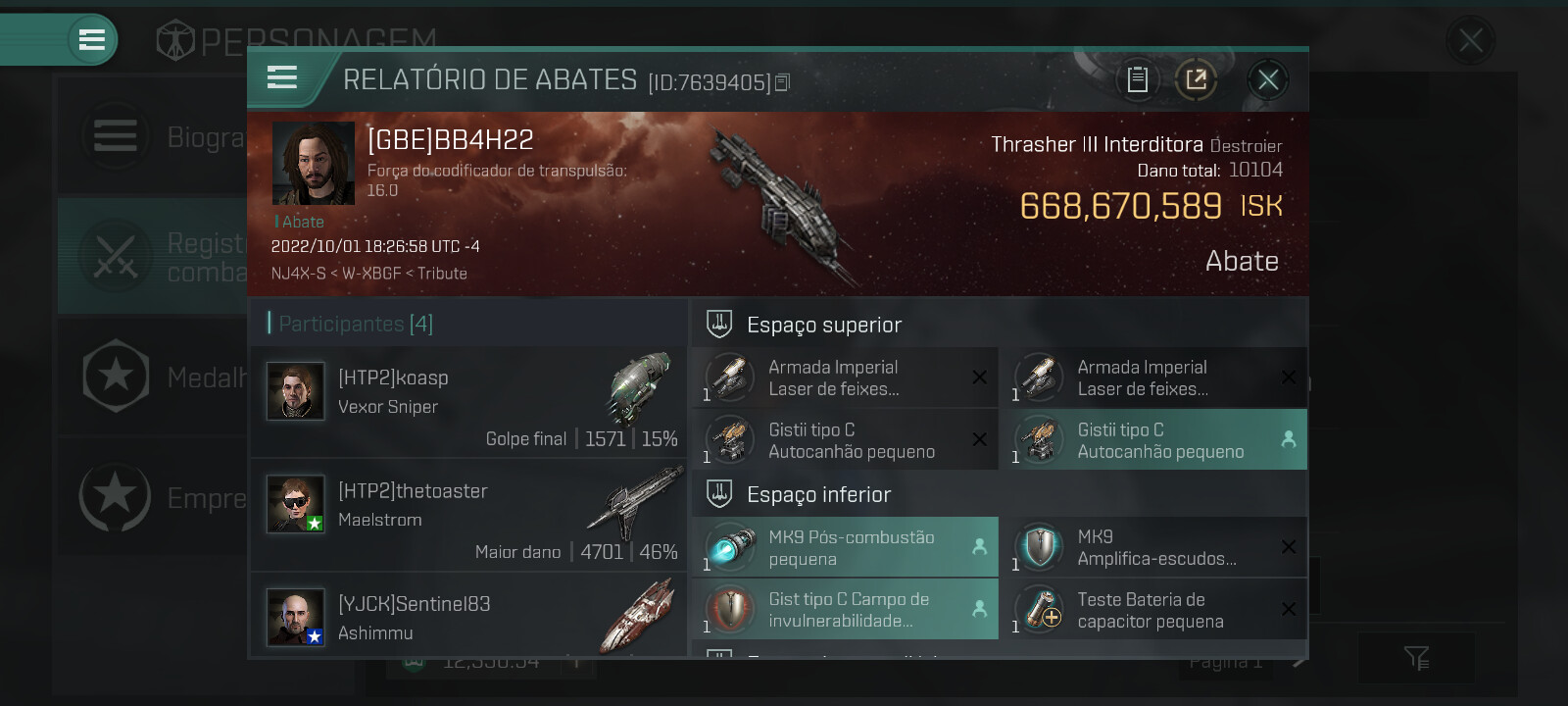Share the kill report externally
This screenshot has height=706, width=1568.
(x=1196, y=79)
